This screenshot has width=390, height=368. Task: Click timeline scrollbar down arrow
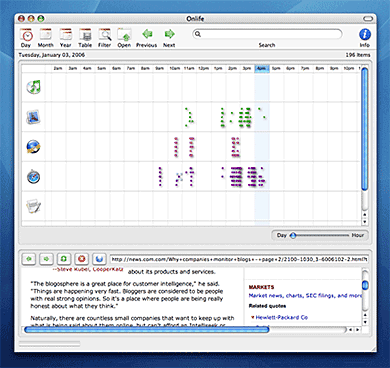[x=365, y=222]
